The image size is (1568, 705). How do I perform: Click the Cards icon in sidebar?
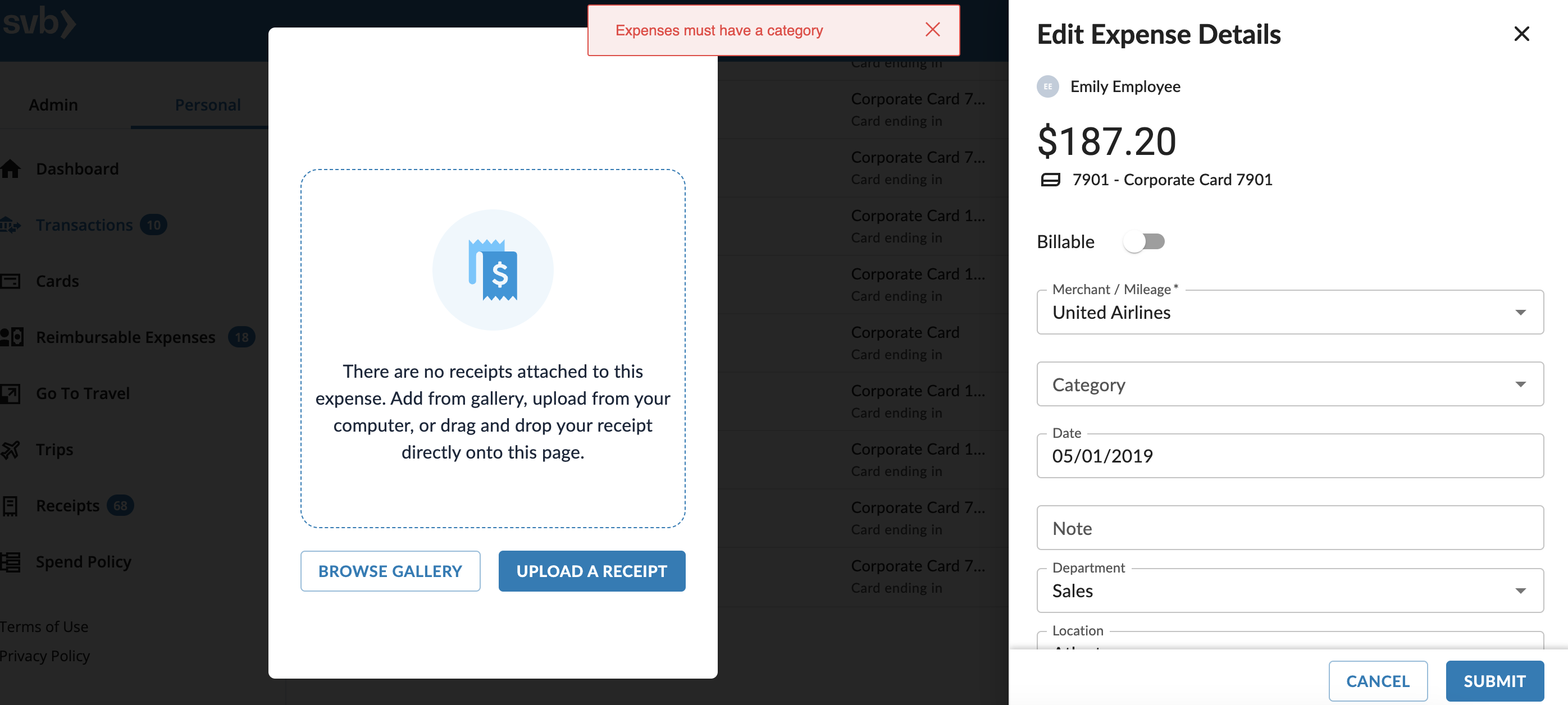click(10, 281)
